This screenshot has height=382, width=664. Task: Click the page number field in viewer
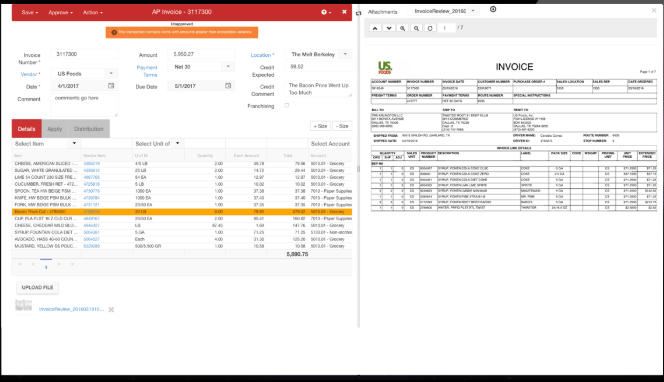[447, 28]
